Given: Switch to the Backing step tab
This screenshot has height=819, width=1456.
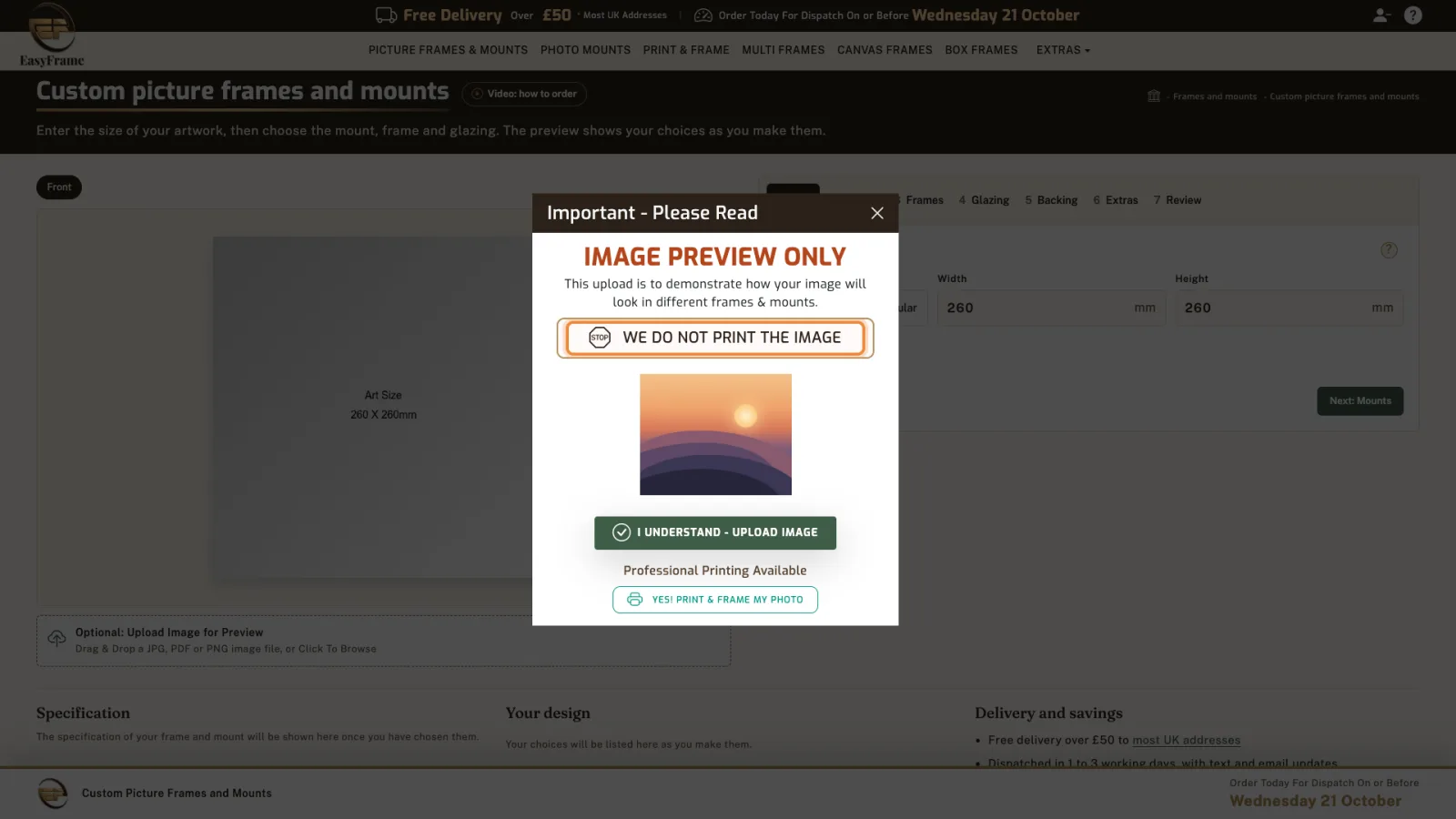Looking at the screenshot, I should 1051,200.
